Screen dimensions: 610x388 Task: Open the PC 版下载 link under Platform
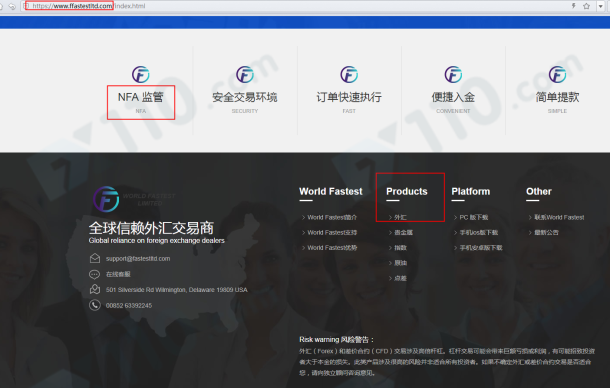point(474,217)
